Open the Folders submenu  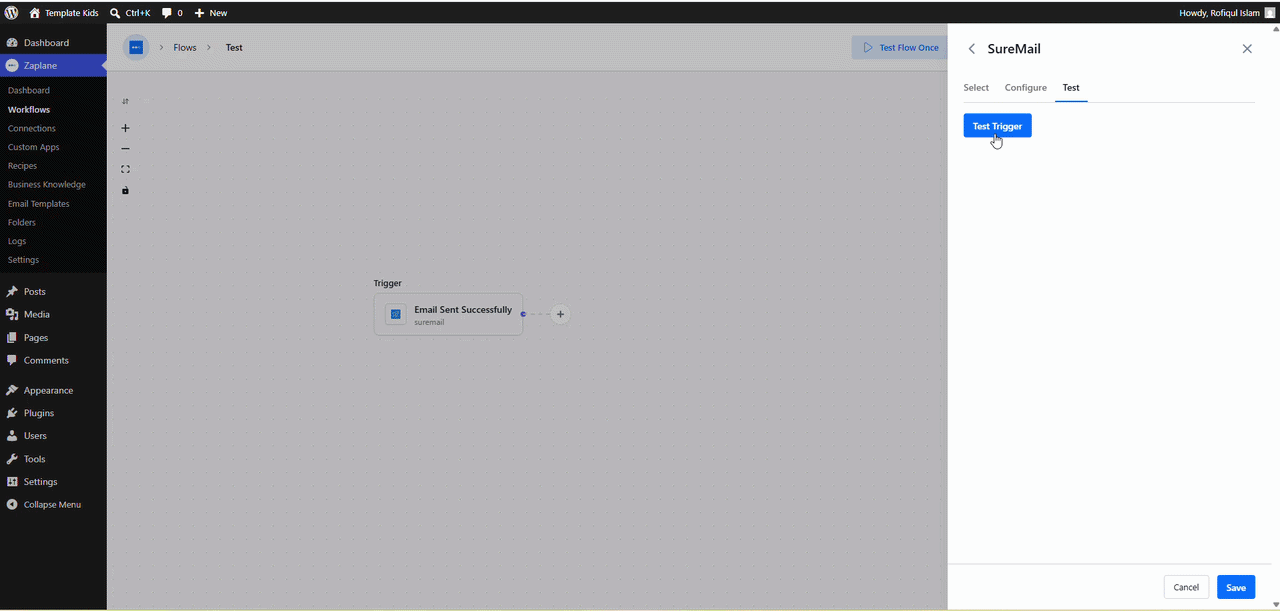(x=21, y=222)
